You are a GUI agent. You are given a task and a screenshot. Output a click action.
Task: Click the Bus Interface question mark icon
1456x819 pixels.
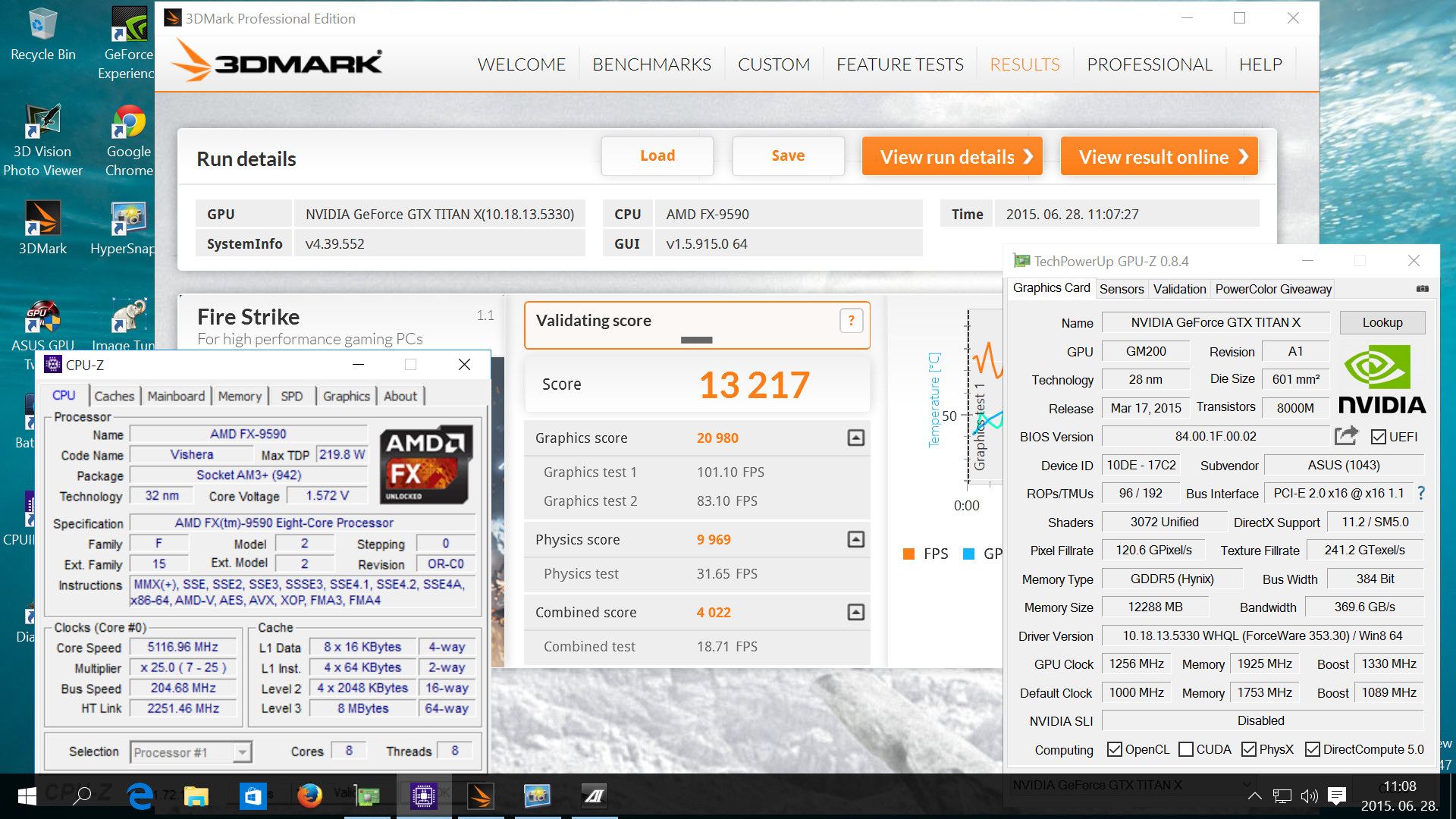click(1421, 493)
